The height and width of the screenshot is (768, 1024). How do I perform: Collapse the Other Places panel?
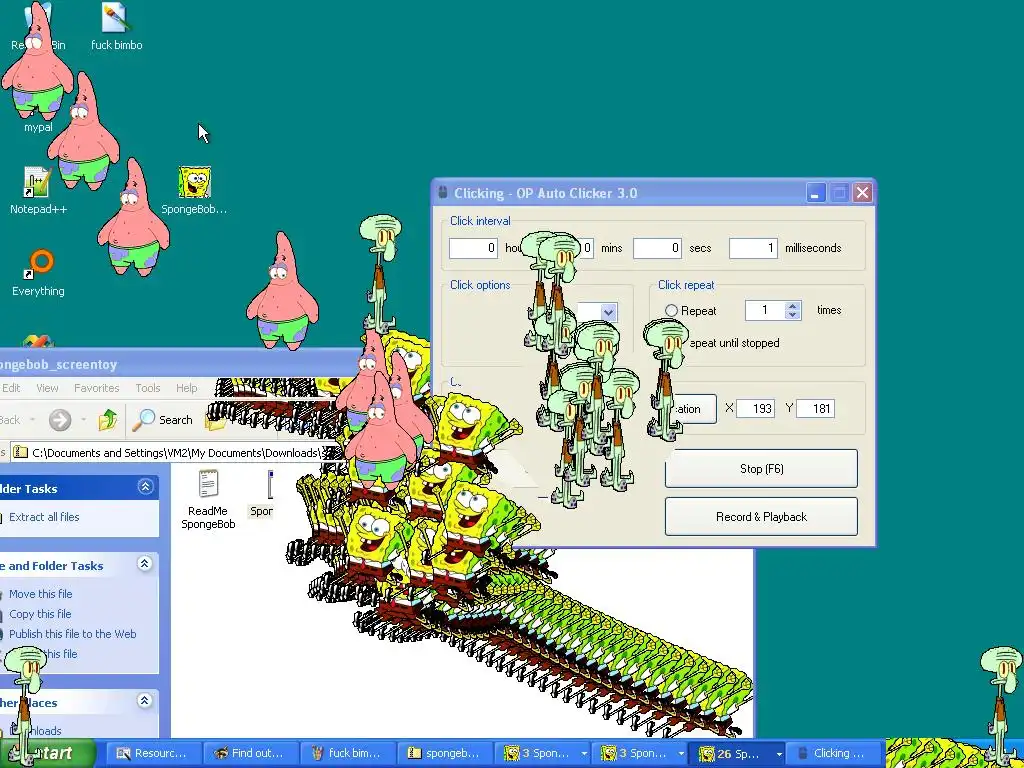point(145,701)
